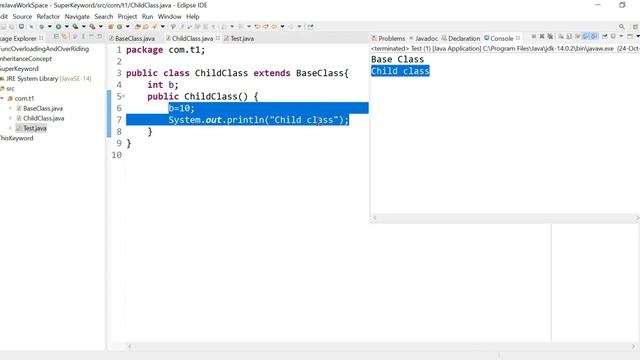Image resolution: width=640 pixels, height=360 pixels.
Task: Open the Coverage dropdown arrow
Action: click(84, 27)
